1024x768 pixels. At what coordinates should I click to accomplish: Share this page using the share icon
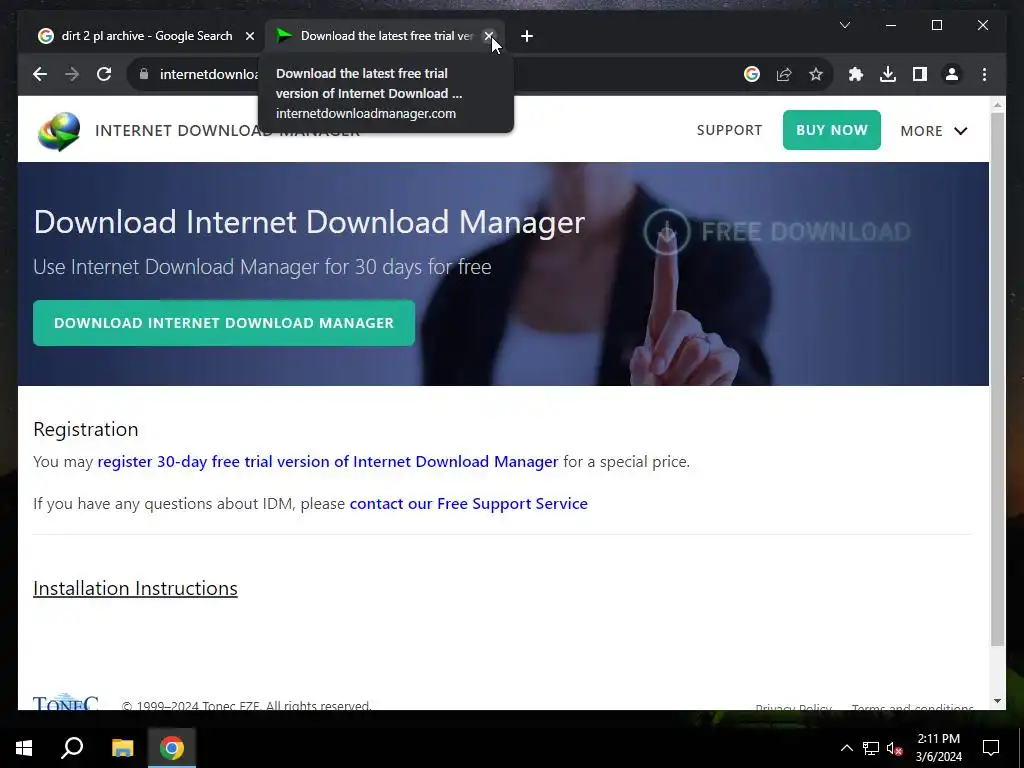[784, 74]
